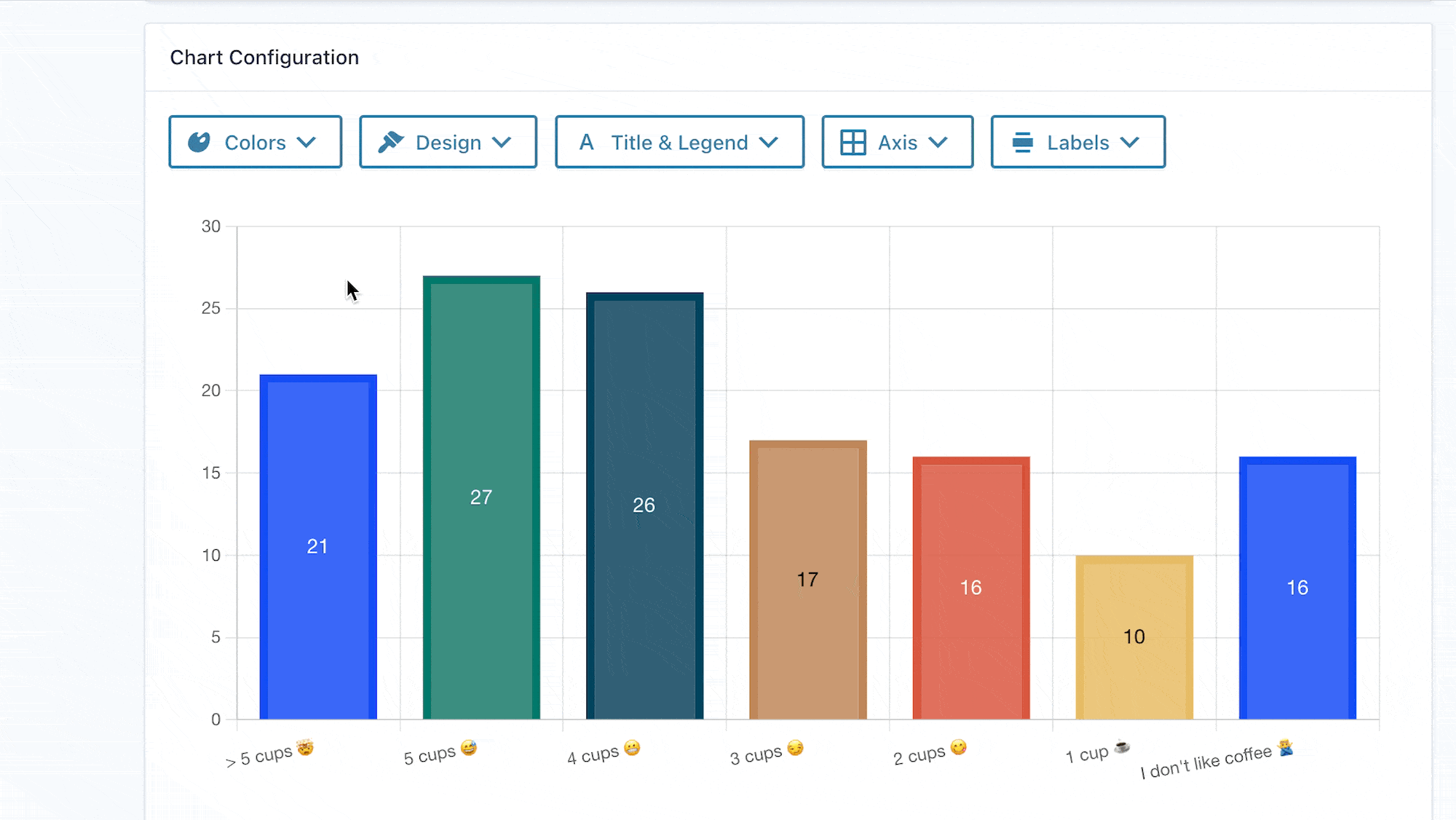Screen dimensions: 1456x820
Task: Click the 20 y-axis tick label
Action: (211, 390)
